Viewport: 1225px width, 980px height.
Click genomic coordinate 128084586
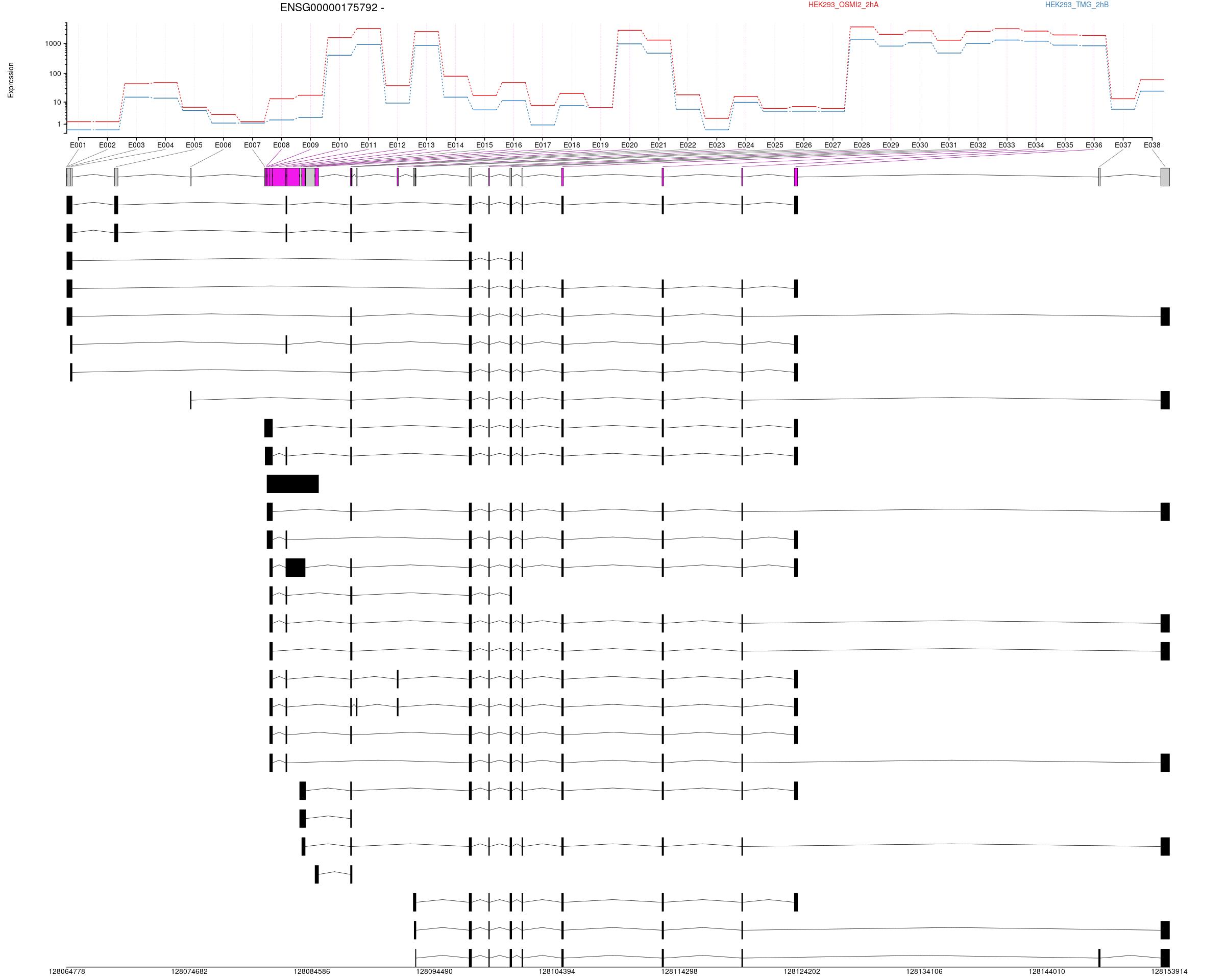312,972
